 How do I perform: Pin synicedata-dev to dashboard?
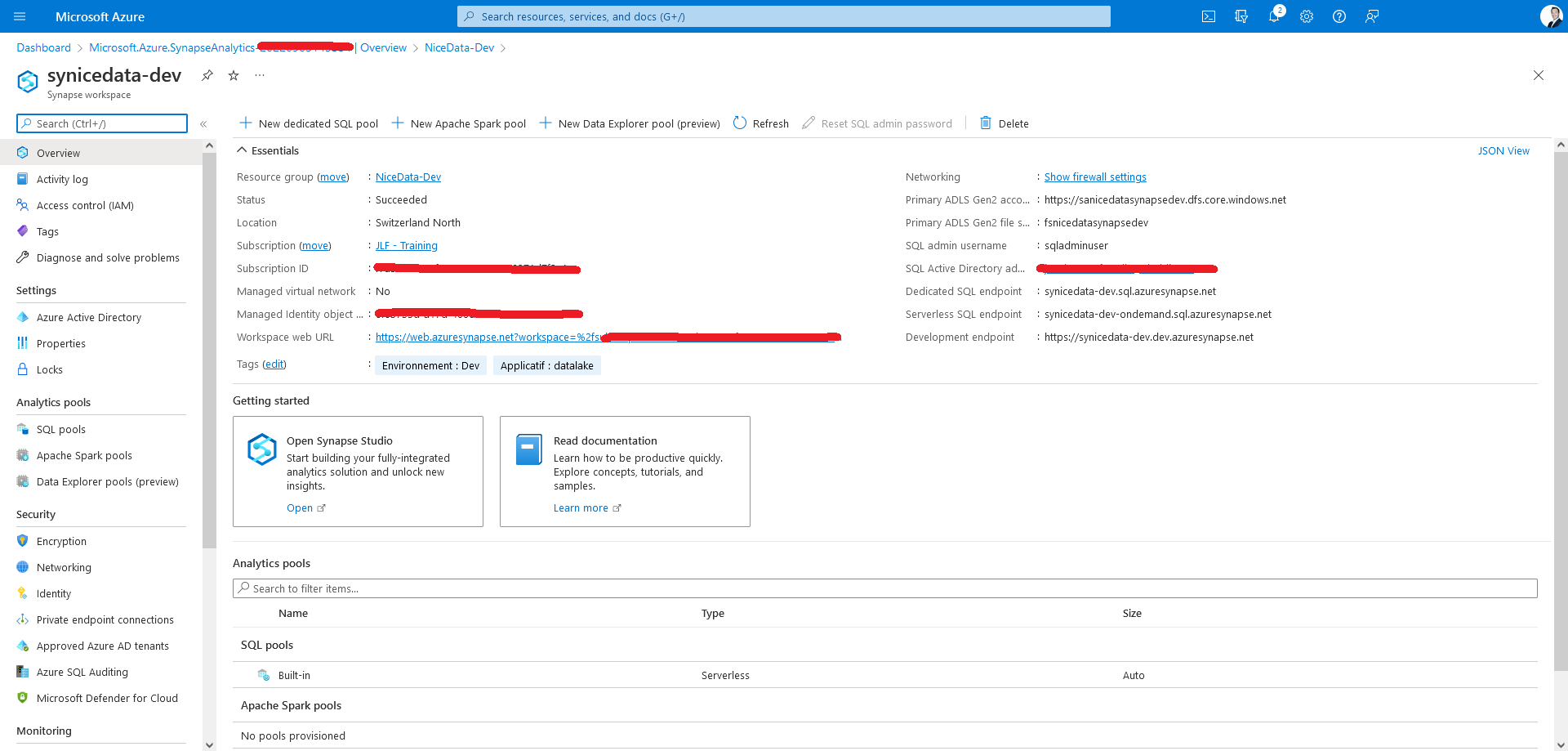click(x=207, y=75)
